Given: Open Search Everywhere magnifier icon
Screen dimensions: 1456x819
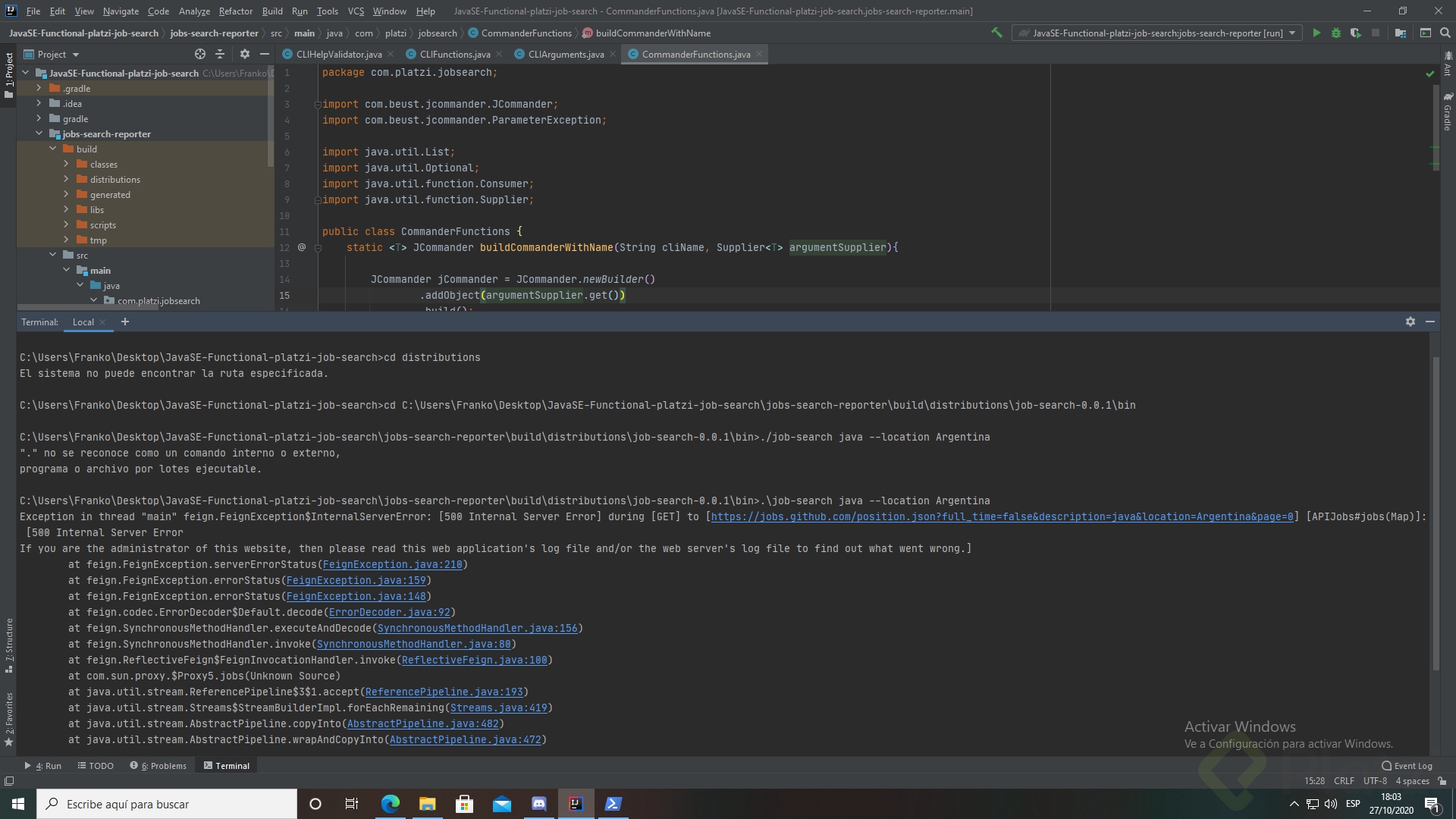Looking at the screenshot, I should click(x=1445, y=33).
